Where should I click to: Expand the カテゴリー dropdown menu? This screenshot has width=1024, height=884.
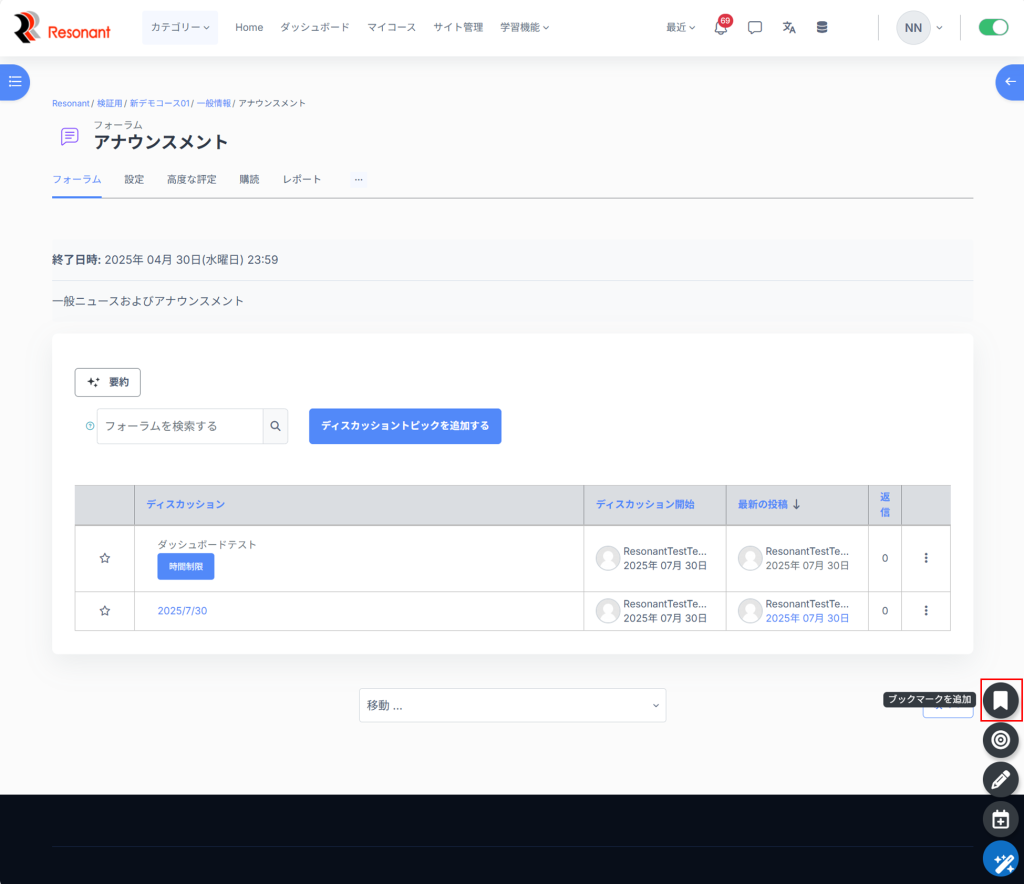[180, 28]
